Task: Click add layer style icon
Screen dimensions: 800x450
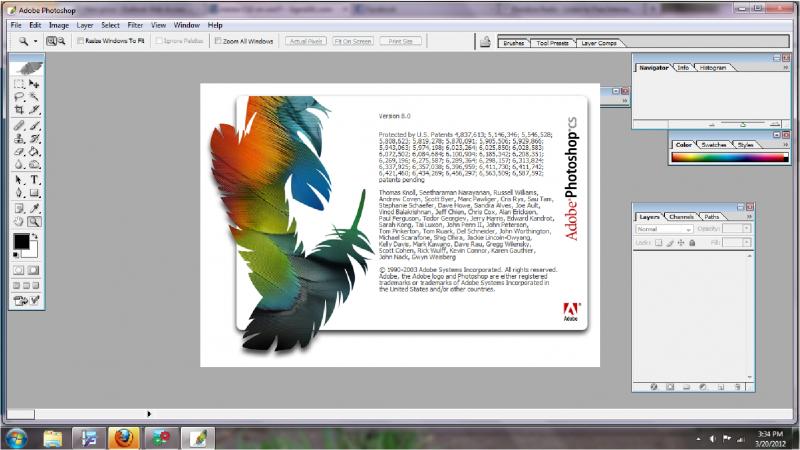Action: (654, 387)
